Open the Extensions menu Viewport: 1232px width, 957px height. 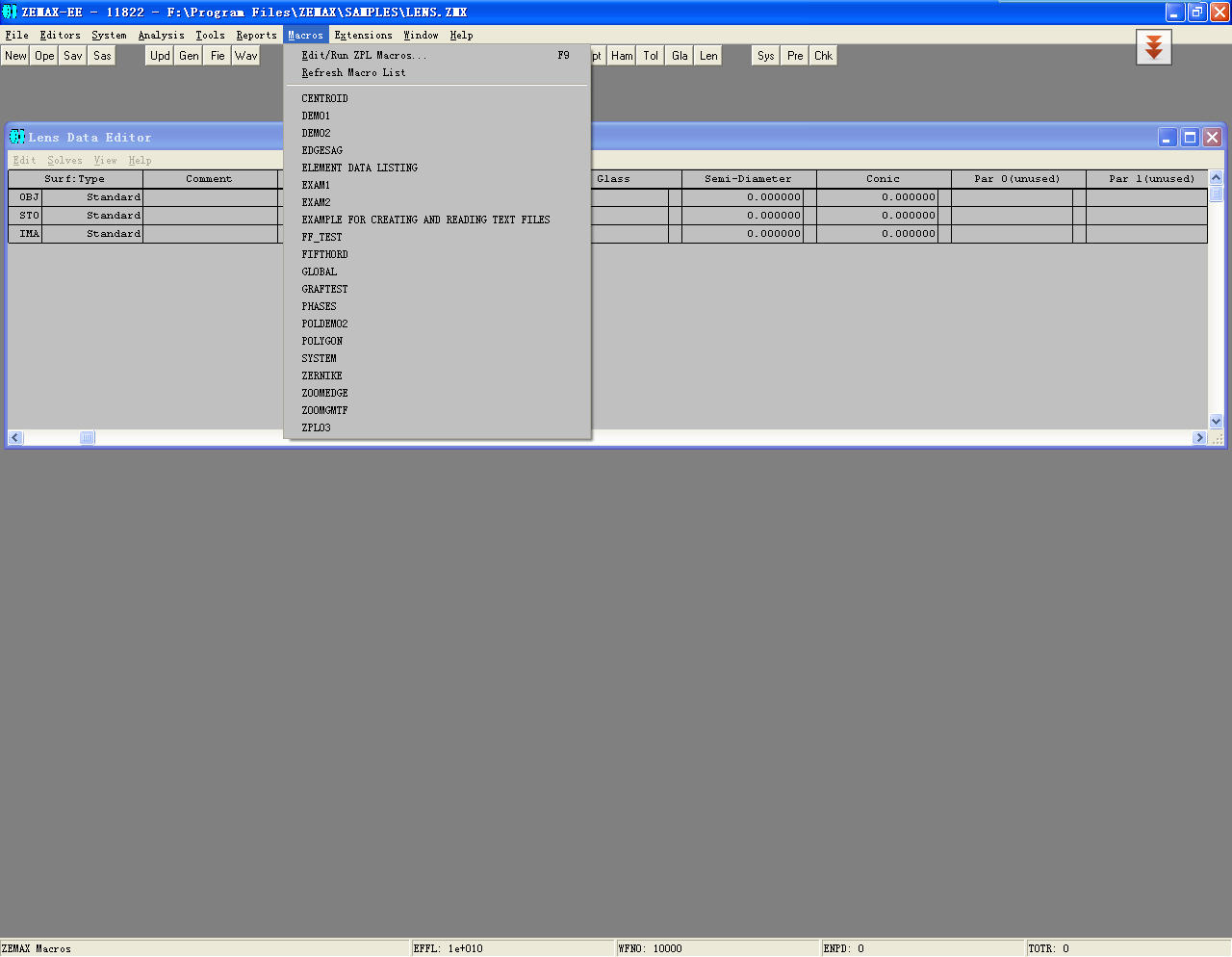point(363,35)
